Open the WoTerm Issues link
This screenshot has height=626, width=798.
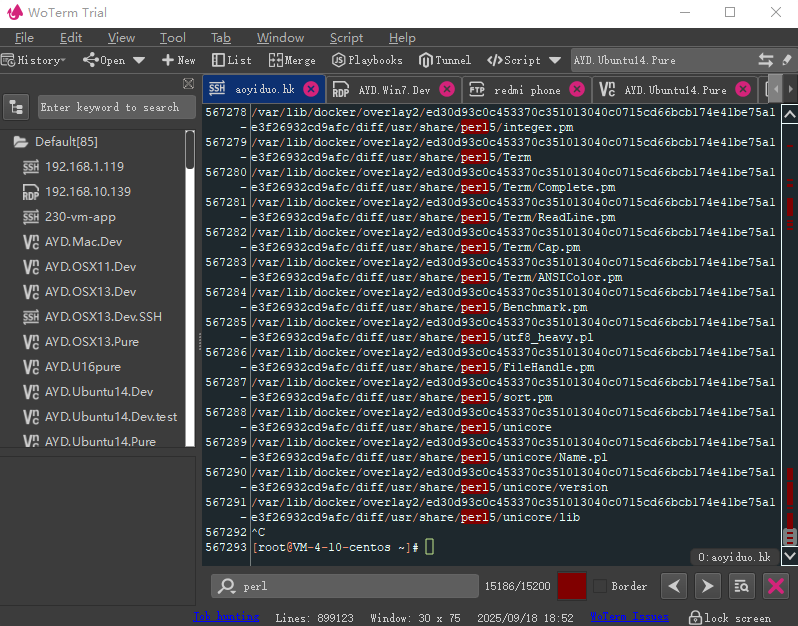(629, 617)
